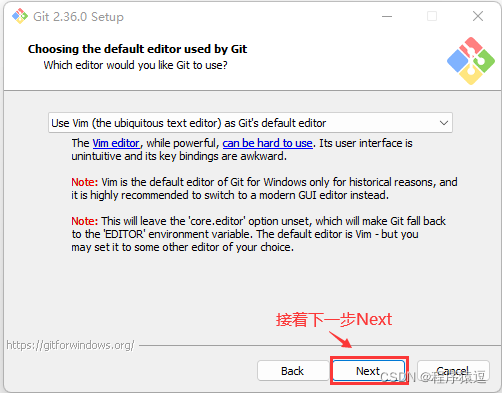The height and width of the screenshot is (393, 502).
Task: Click the red '接着下一步Next' annotation text
Action: click(x=334, y=319)
